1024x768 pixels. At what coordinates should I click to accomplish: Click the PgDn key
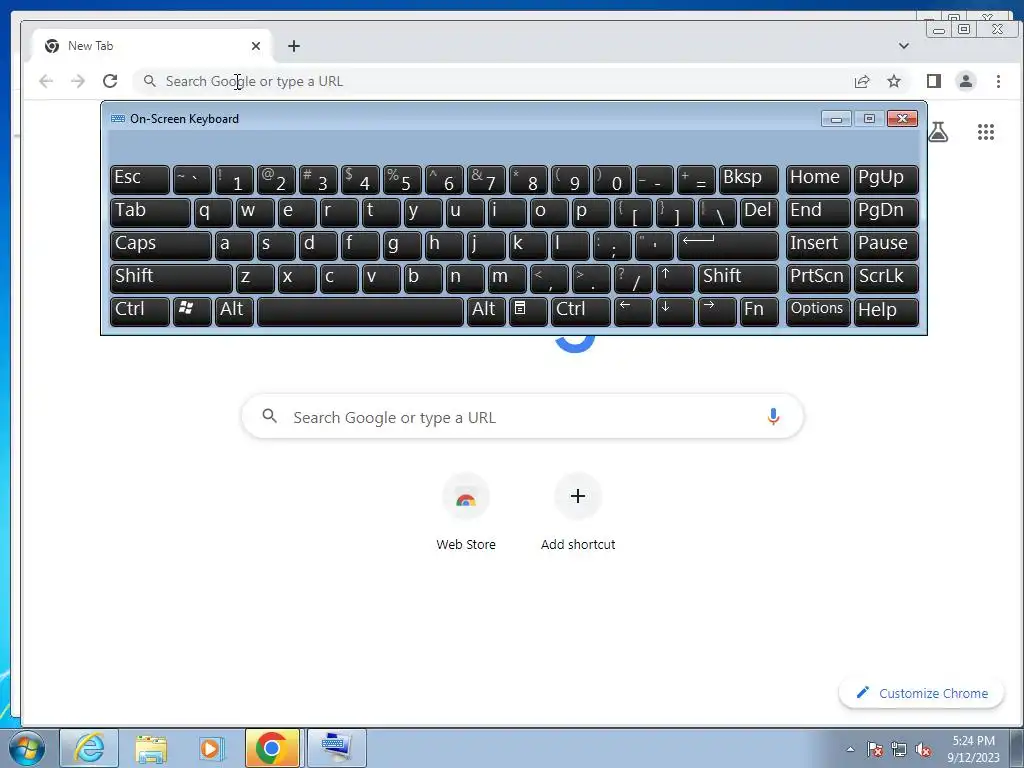886,212
